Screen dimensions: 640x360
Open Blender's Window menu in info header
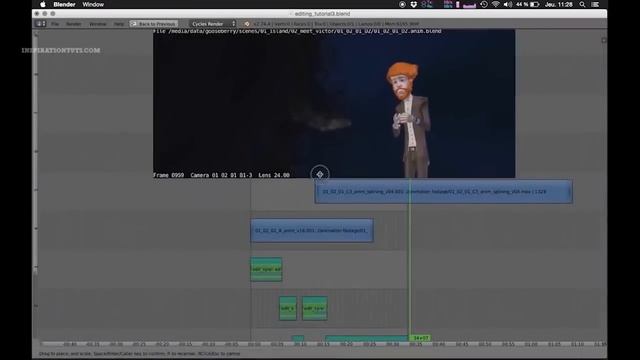point(98,24)
